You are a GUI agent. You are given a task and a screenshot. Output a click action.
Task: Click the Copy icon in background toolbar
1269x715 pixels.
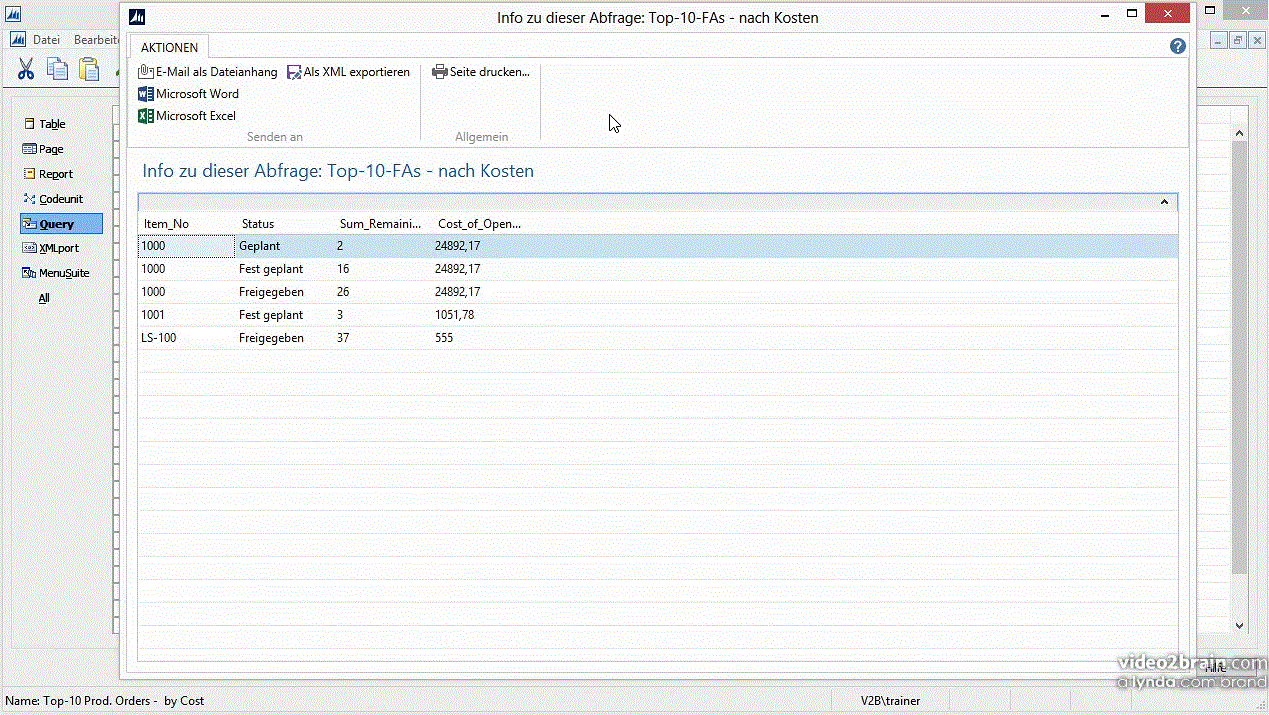pyautogui.click(x=57, y=69)
